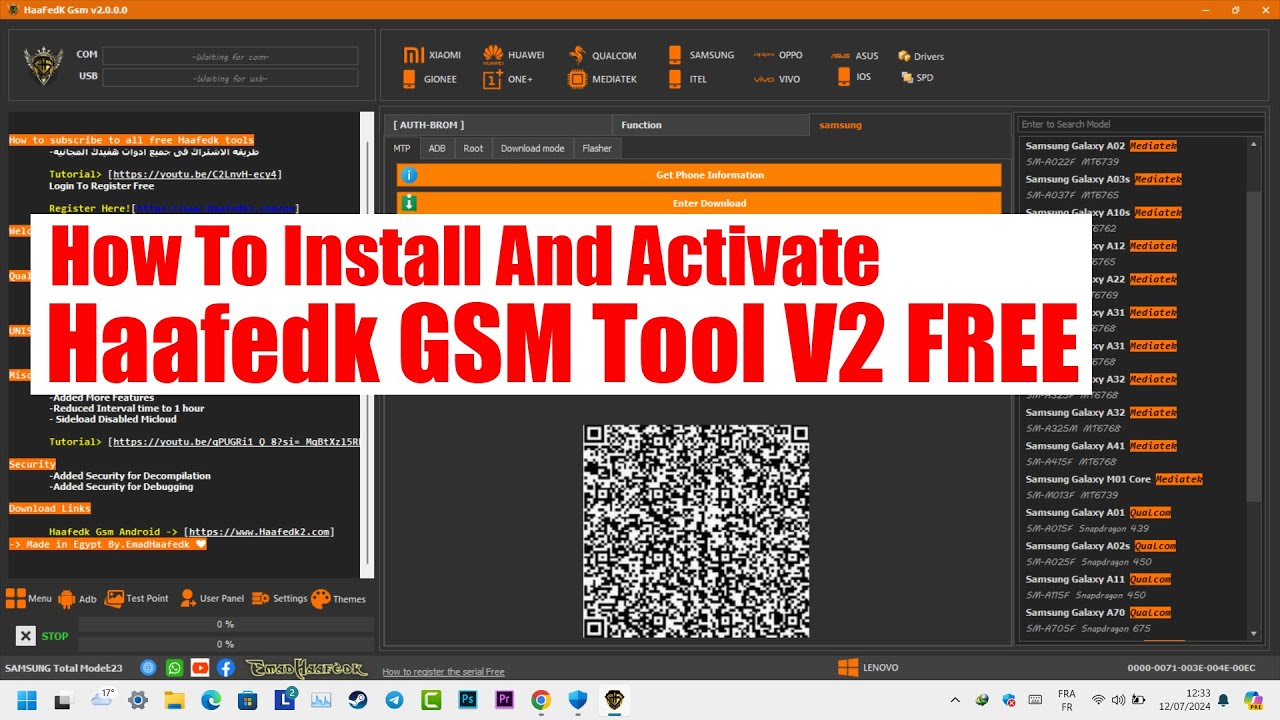Select the OPPO brand
The image size is (1280, 720).
coord(778,55)
